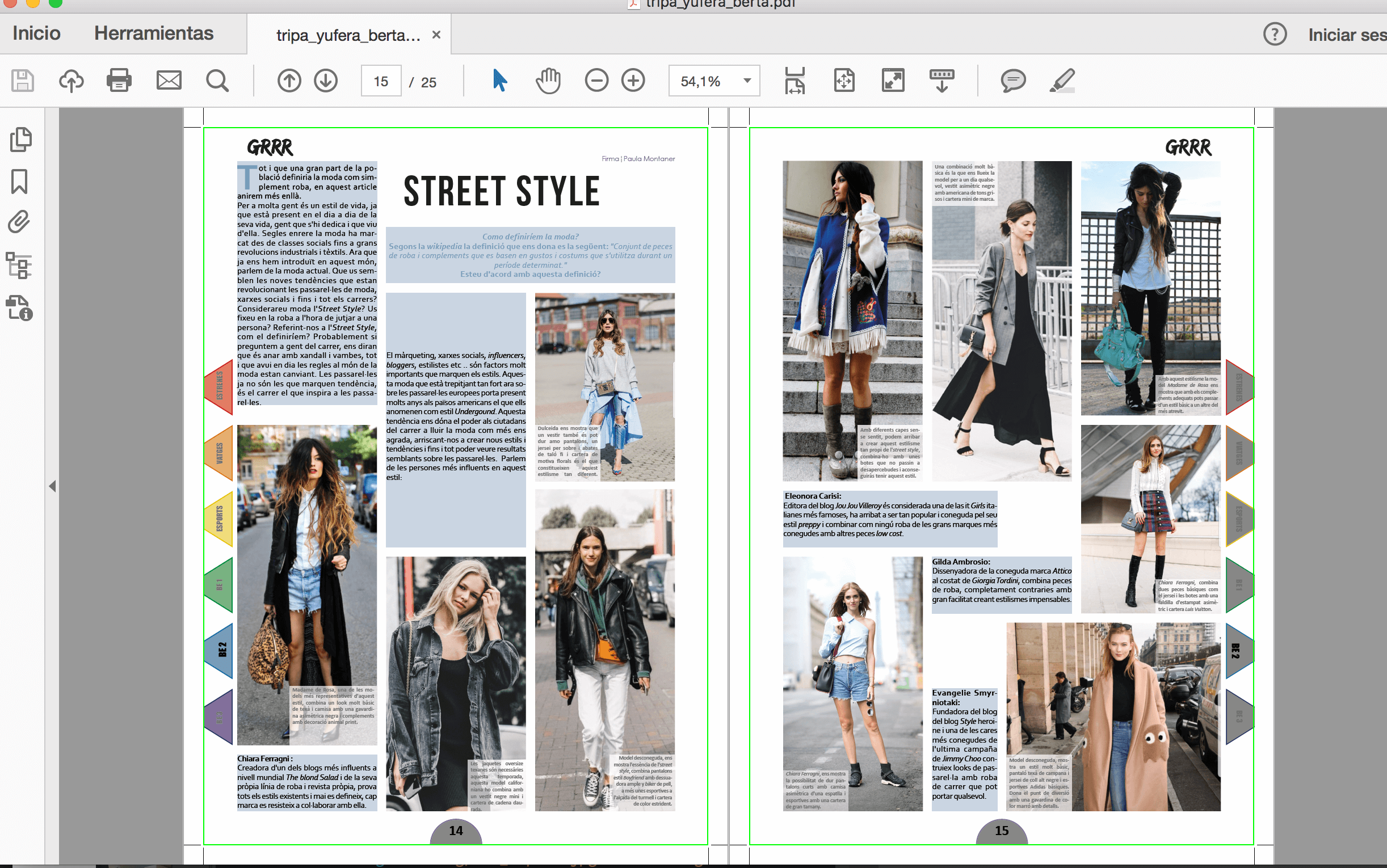
Task: Print the document with printer icon
Action: click(x=119, y=81)
